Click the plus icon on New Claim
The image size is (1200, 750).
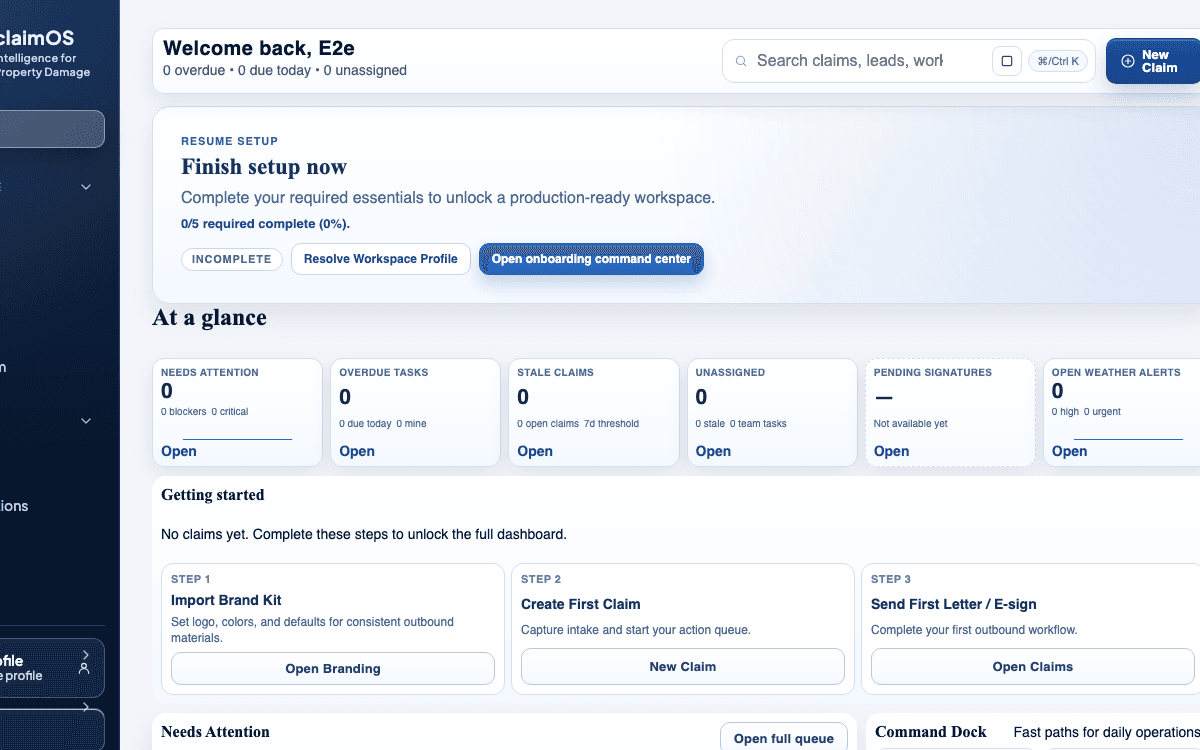1127,61
